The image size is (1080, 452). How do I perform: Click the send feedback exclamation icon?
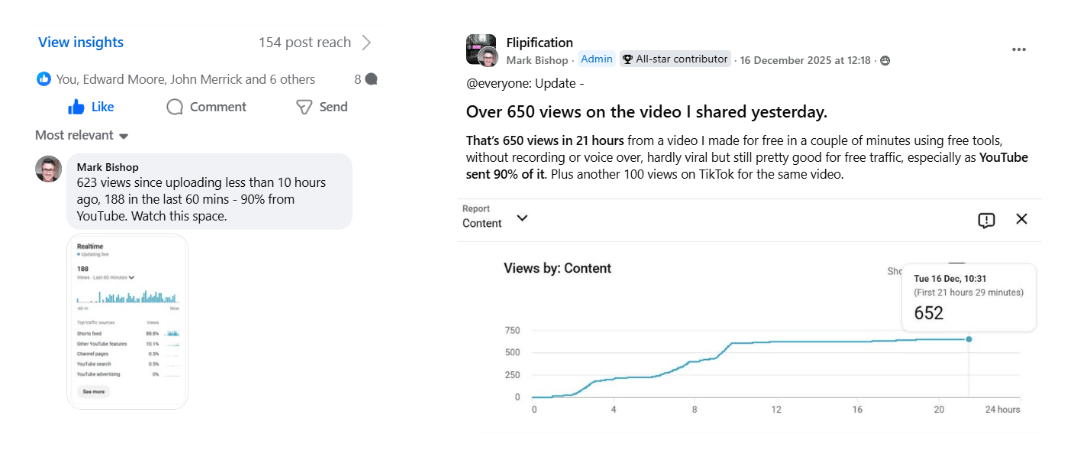pos(986,220)
